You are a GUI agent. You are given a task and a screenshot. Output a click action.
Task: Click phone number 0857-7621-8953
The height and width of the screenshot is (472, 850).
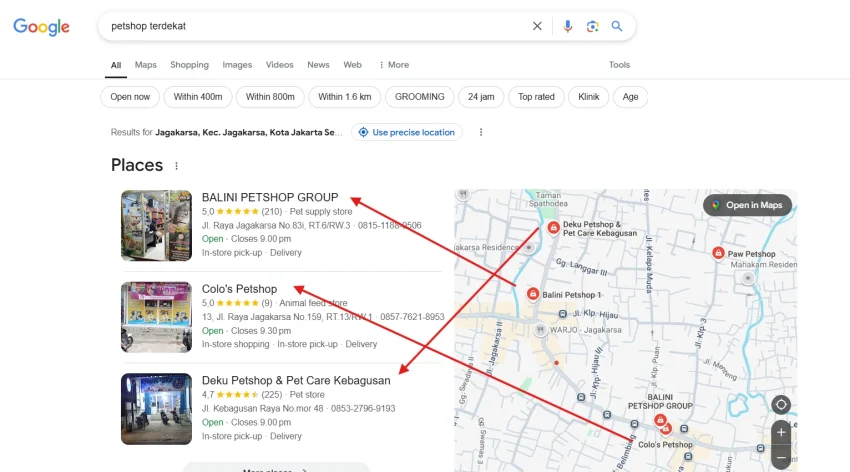click(412, 317)
